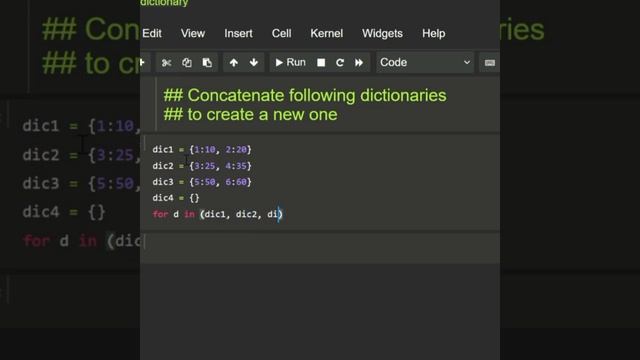The width and height of the screenshot is (640, 360).
Task: Open the Help menu
Action: point(433,33)
